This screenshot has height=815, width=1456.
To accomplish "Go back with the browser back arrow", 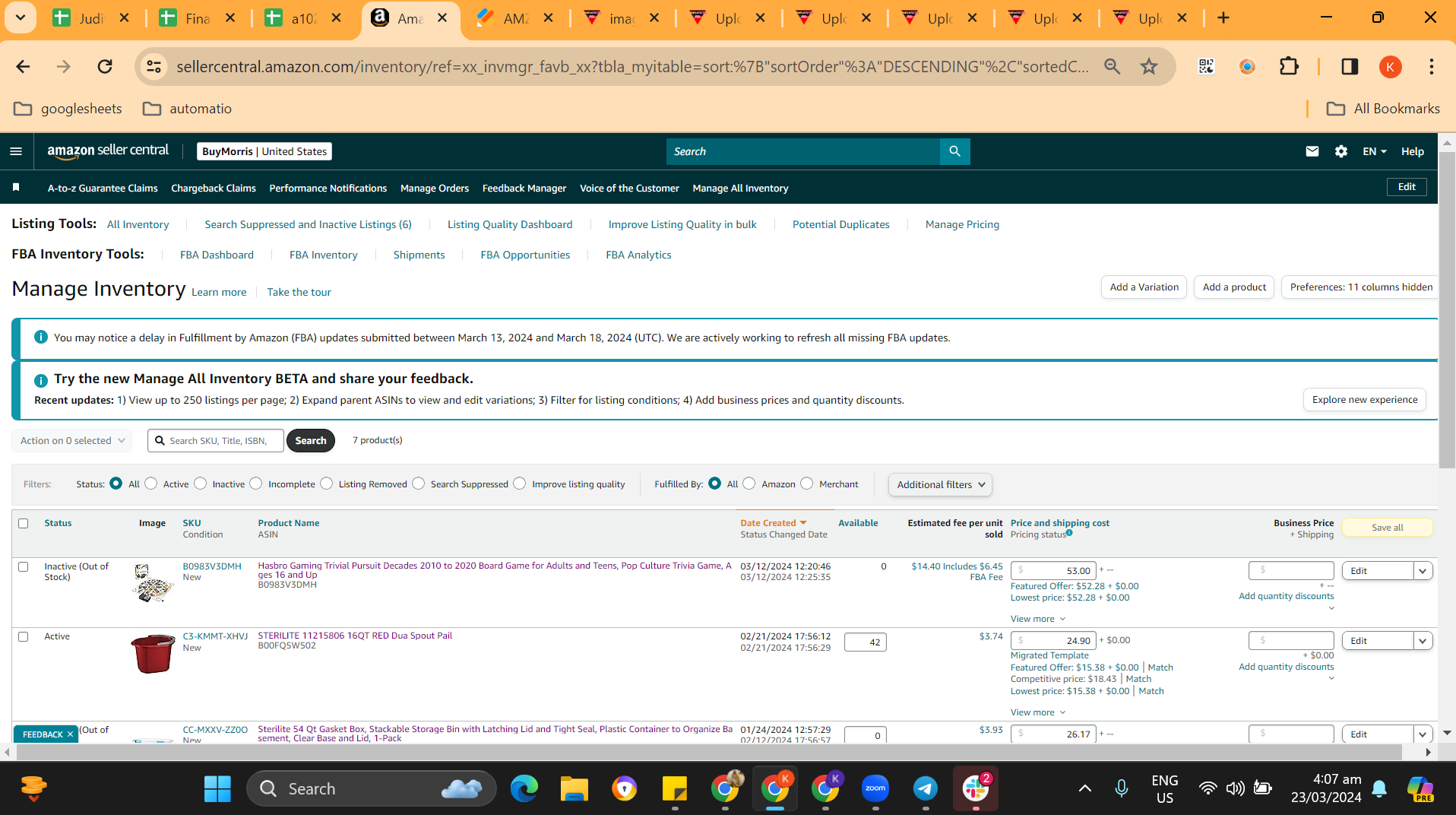I will click(x=23, y=67).
